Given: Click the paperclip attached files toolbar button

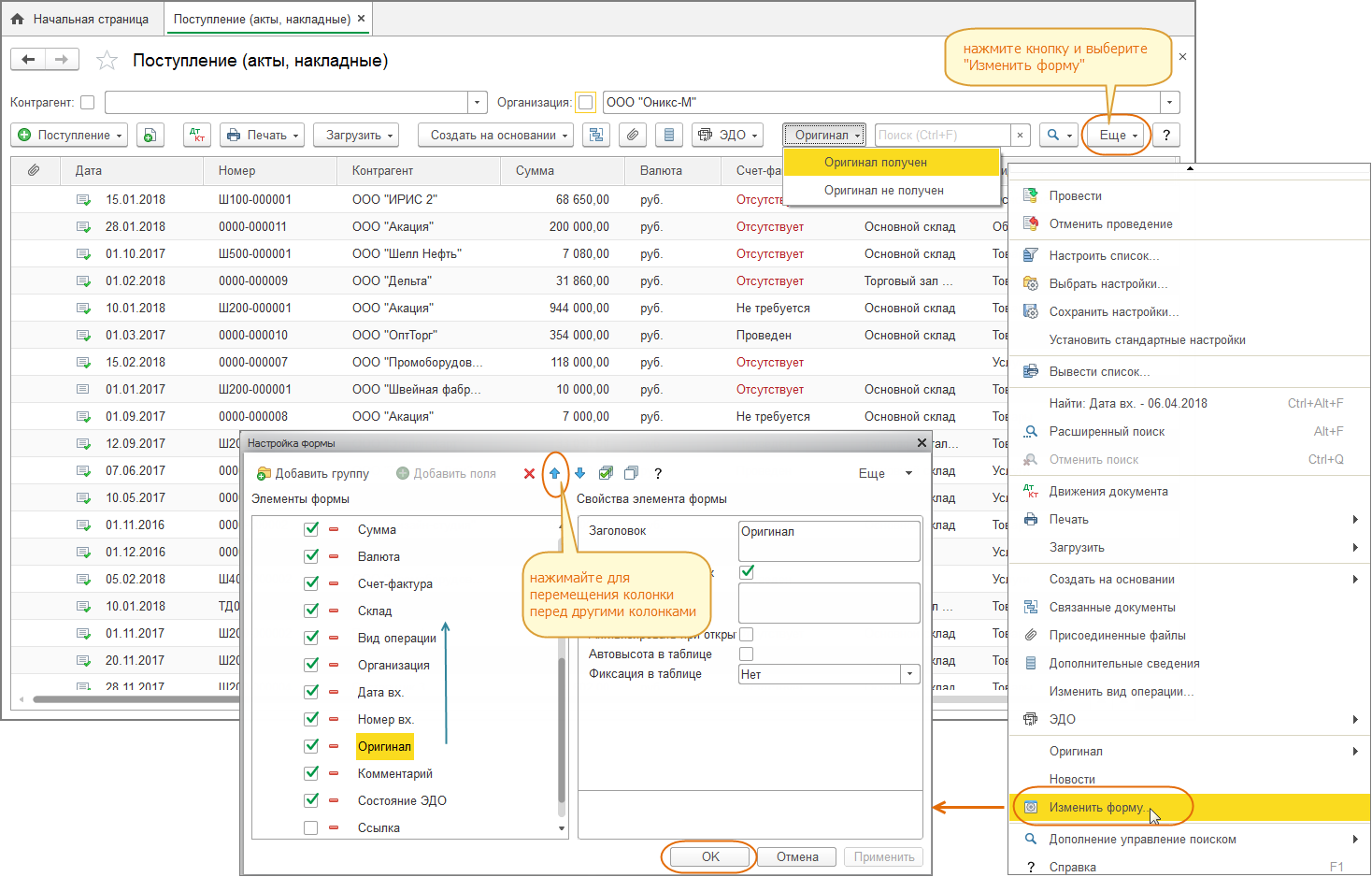Looking at the screenshot, I should coord(633,135).
